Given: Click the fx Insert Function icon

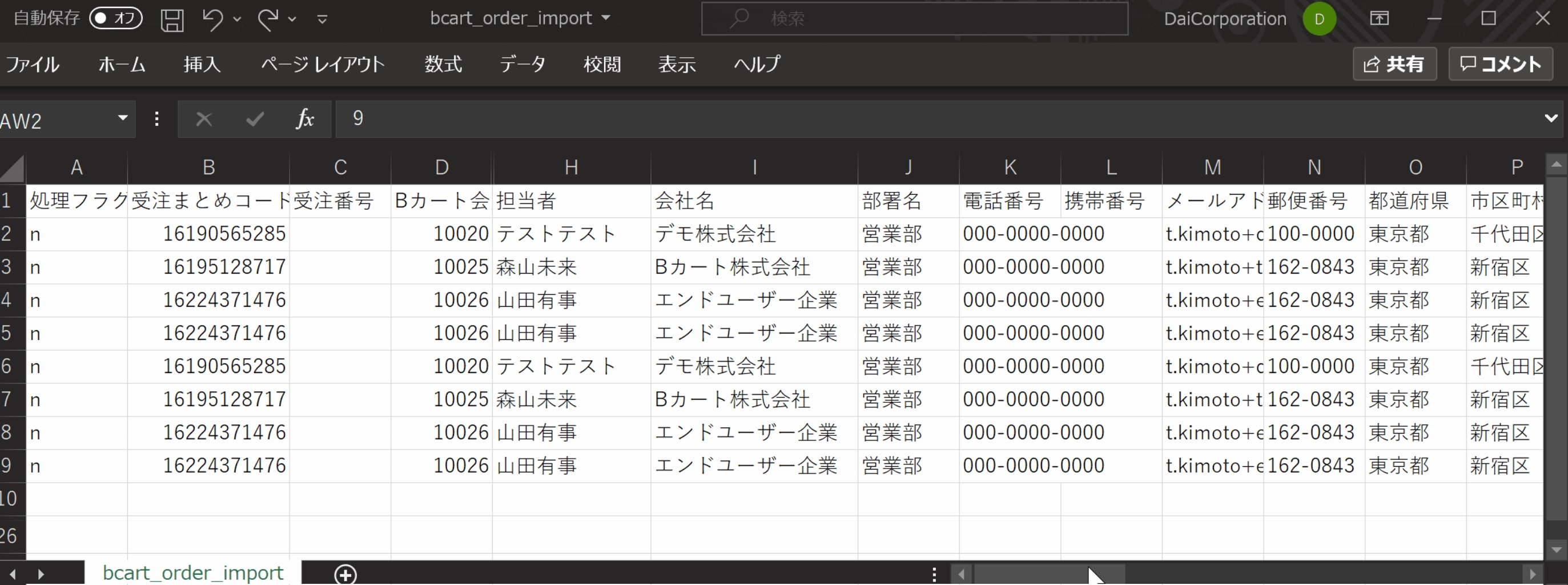Looking at the screenshot, I should point(305,119).
